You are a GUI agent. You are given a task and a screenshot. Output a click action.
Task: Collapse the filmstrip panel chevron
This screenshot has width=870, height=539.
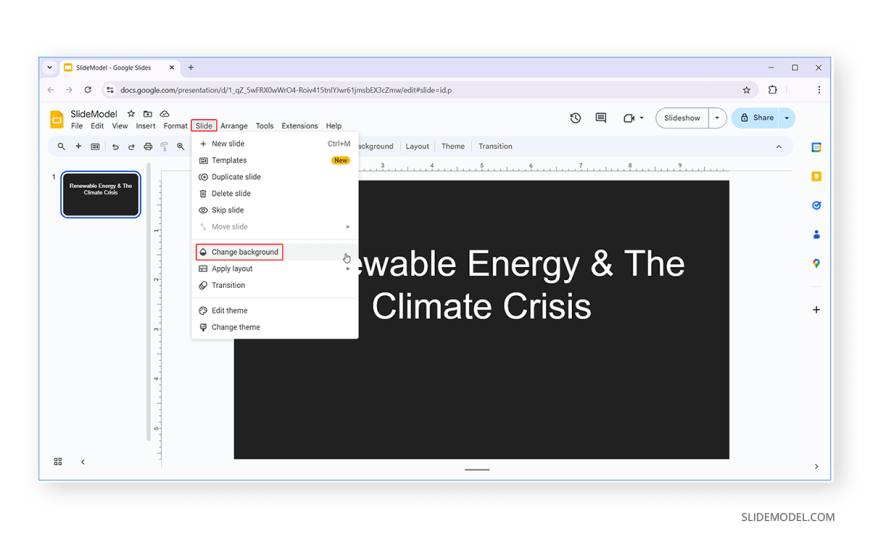[x=83, y=462]
